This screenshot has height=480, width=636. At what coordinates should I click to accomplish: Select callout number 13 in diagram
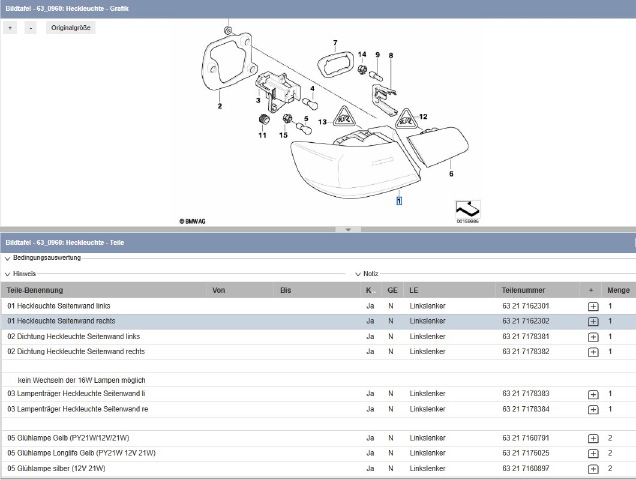(x=322, y=122)
